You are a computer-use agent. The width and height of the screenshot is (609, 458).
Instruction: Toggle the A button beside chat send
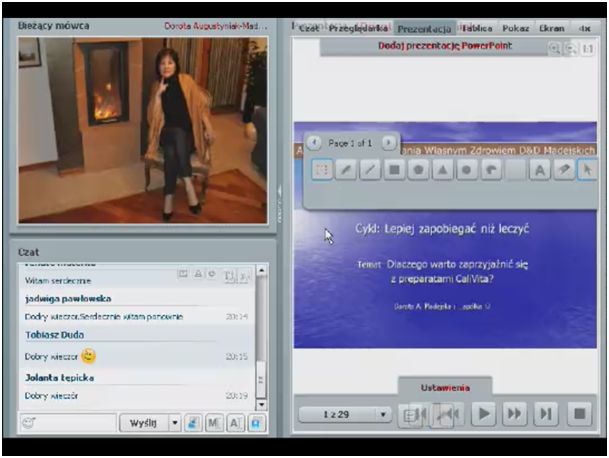(234, 423)
